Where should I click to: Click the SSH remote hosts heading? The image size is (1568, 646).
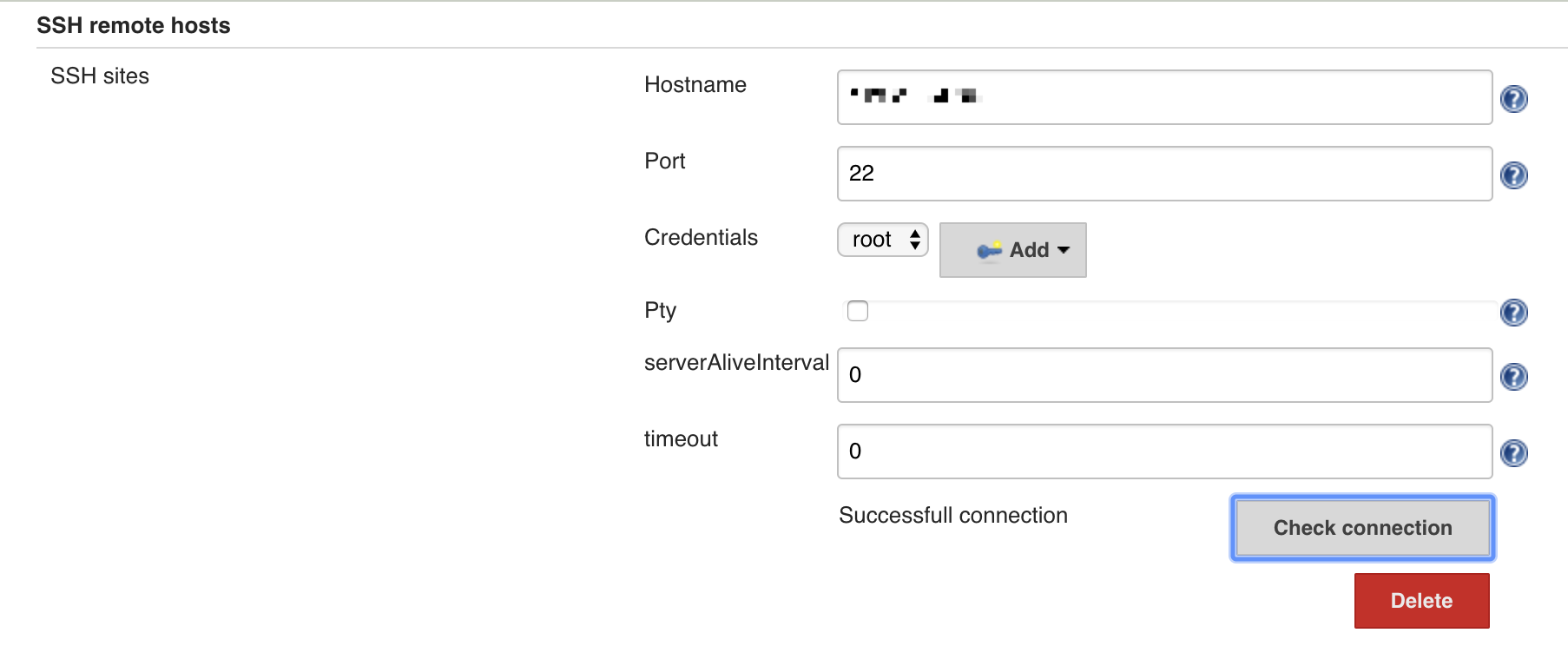point(134,26)
